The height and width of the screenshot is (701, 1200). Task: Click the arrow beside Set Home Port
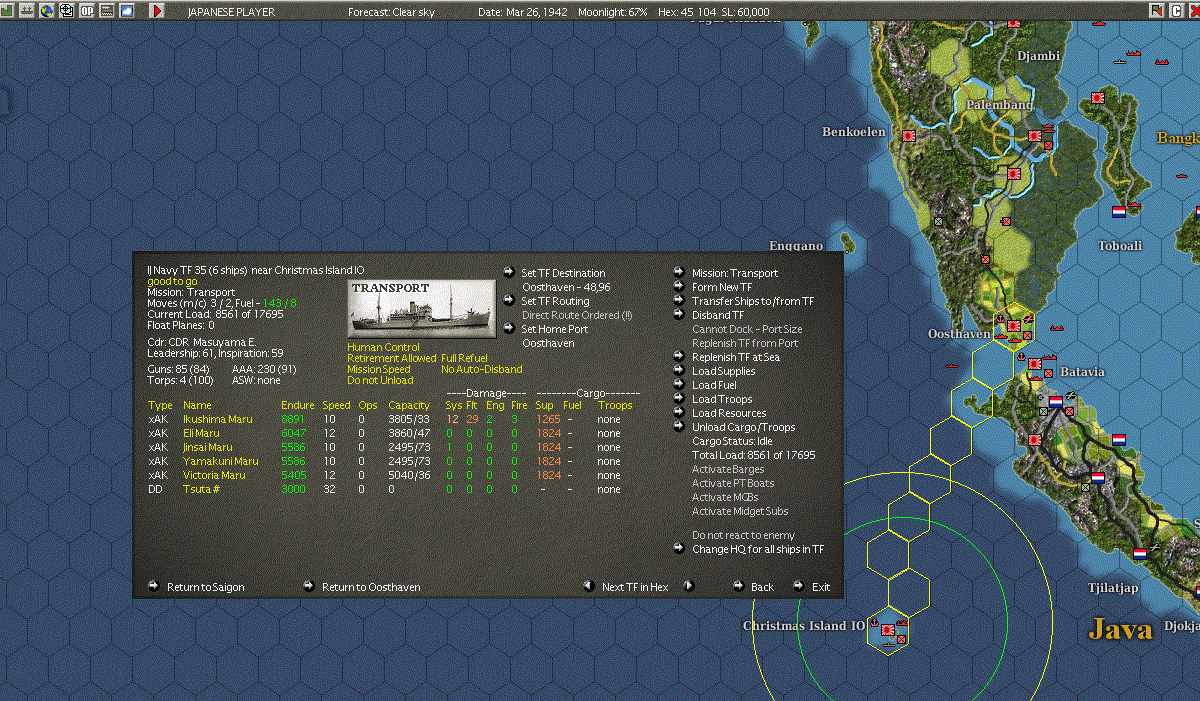point(509,328)
